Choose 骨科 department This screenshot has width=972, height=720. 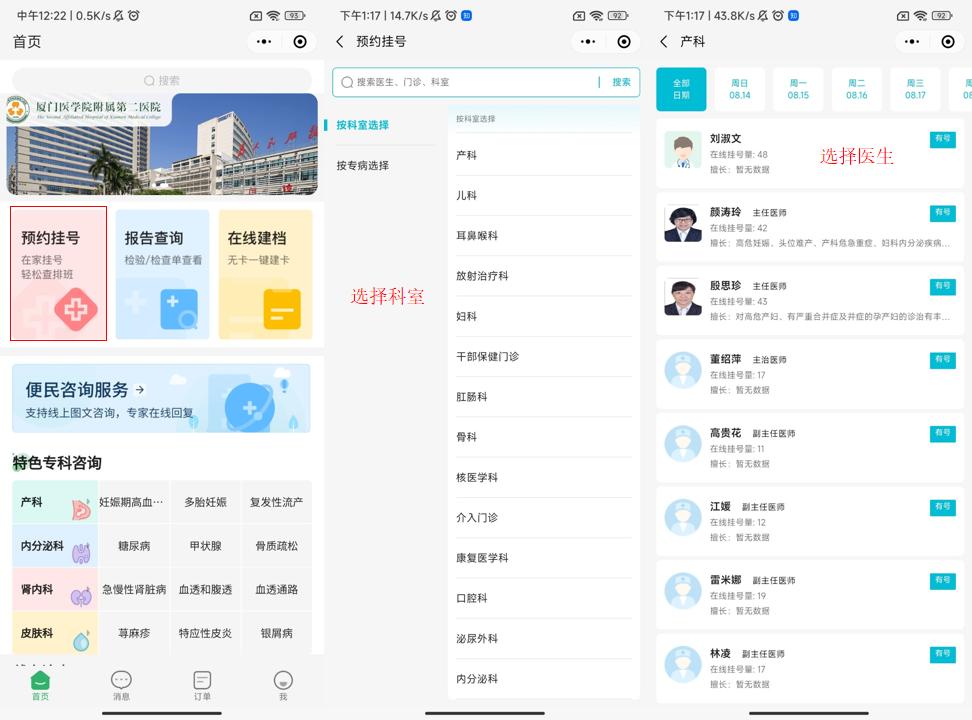[x=544, y=437]
